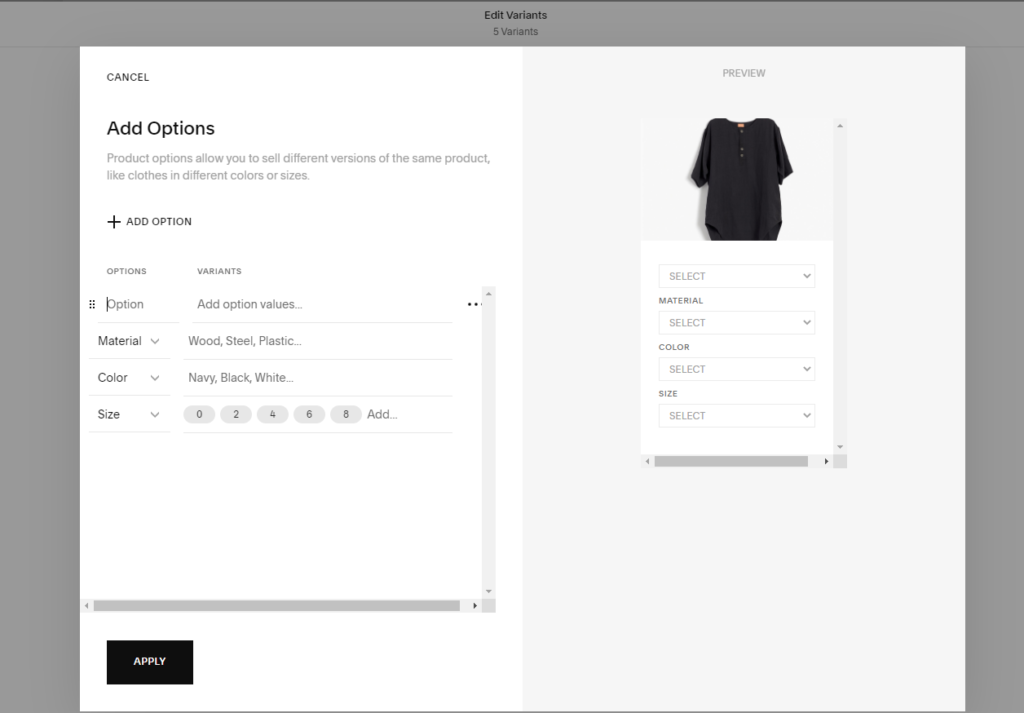Screen dimensions: 1024x713
Task: Open the ellipsis menu for the option row
Action: point(473,303)
